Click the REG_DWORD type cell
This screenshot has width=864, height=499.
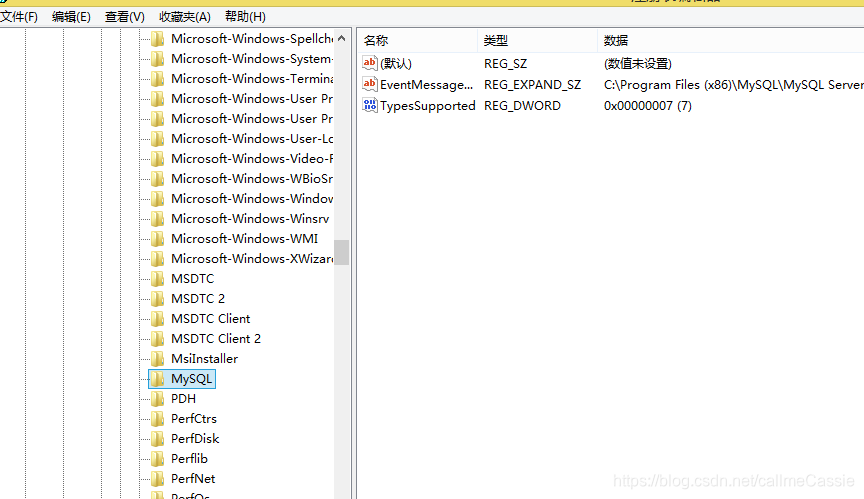tap(522, 106)
